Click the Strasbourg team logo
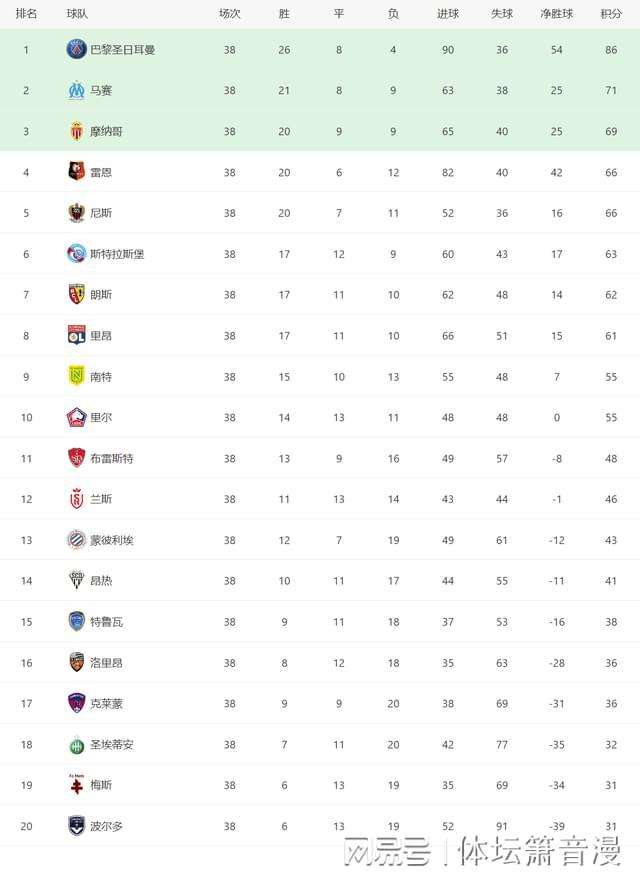 coord(76,254)
